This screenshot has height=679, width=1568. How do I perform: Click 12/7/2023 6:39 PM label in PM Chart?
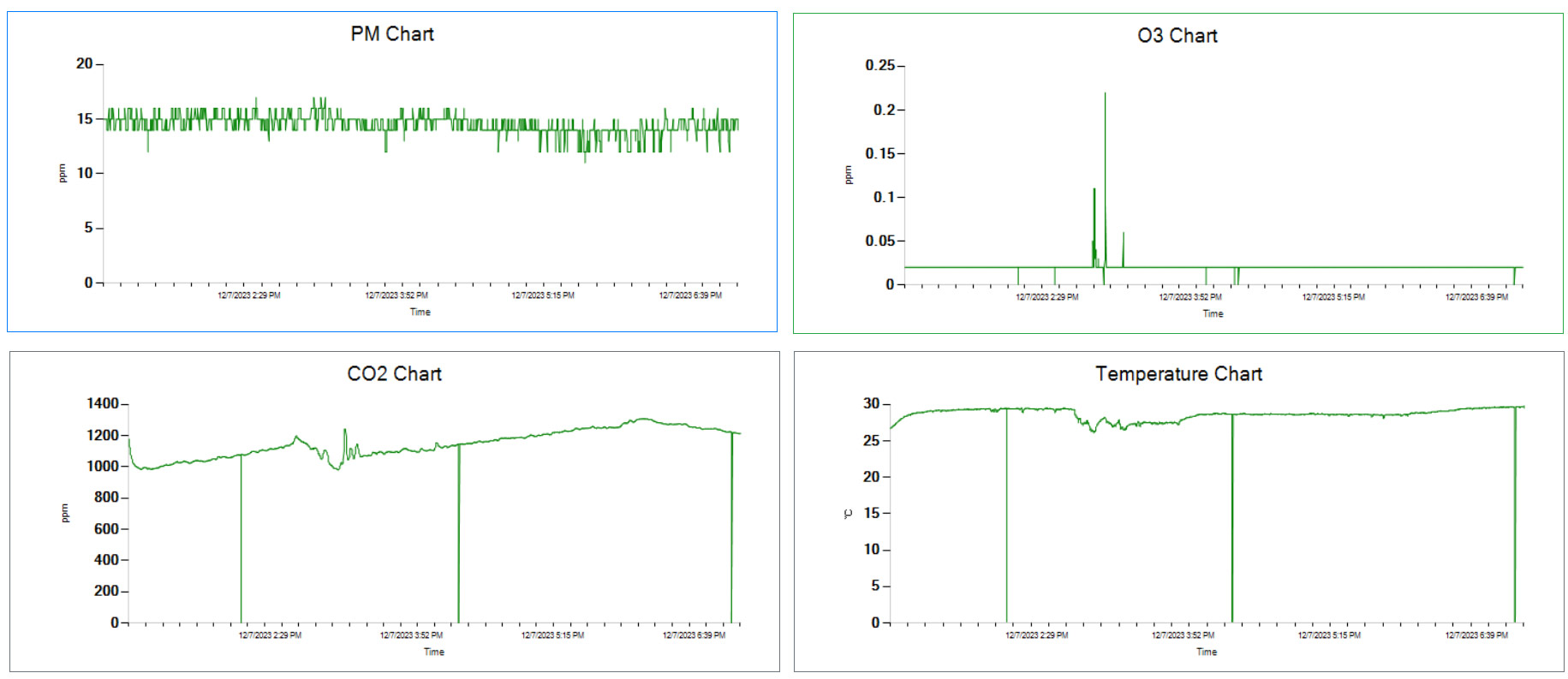[690, 295]
